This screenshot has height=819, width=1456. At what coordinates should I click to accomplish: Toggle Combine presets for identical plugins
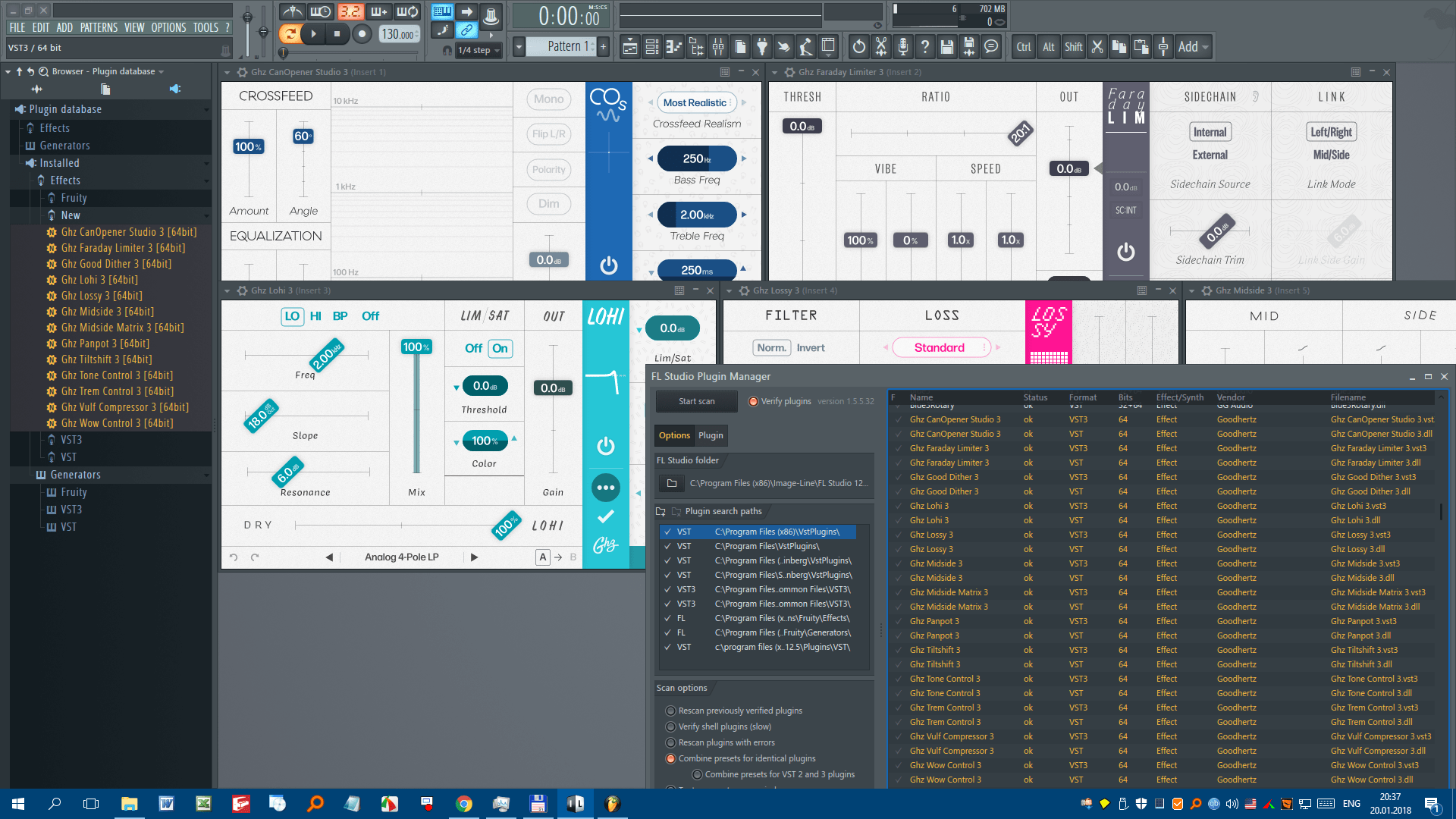coord(670,759)
